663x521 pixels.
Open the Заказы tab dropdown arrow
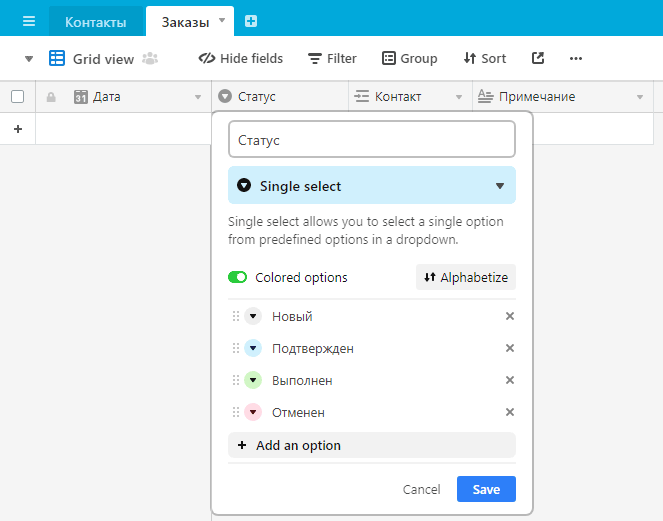tap(222, 20)
